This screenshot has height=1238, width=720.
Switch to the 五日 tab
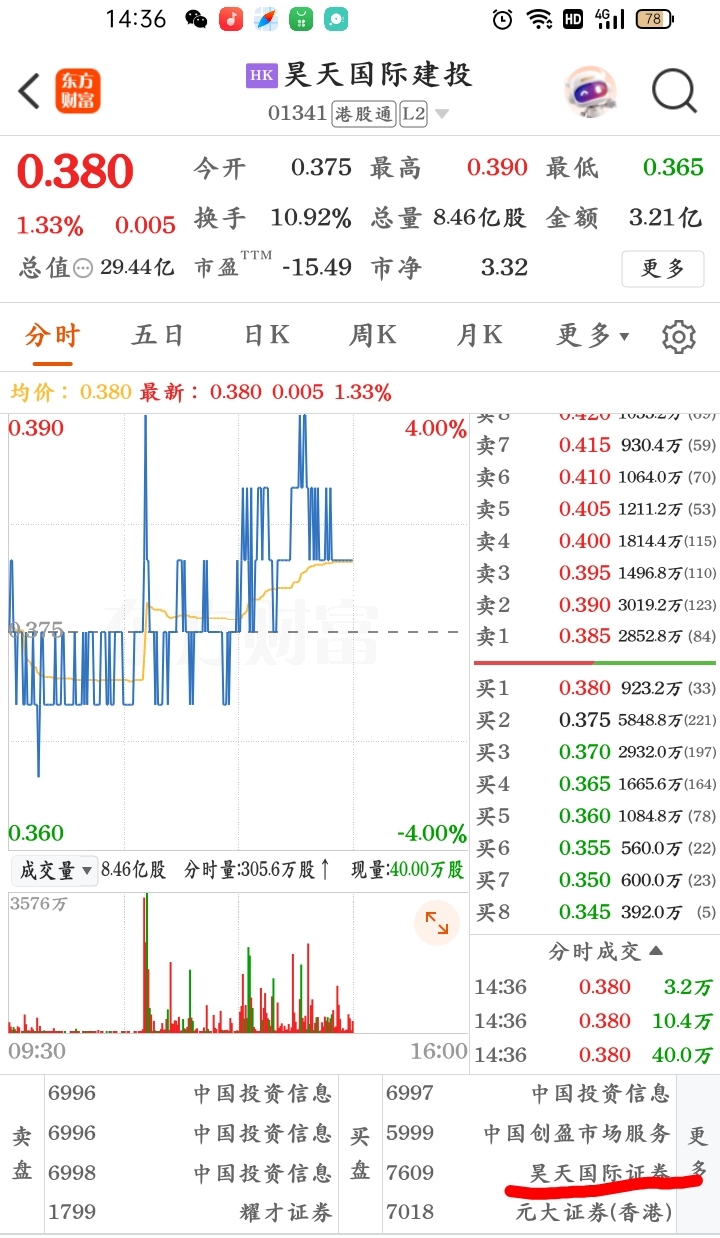158,336
